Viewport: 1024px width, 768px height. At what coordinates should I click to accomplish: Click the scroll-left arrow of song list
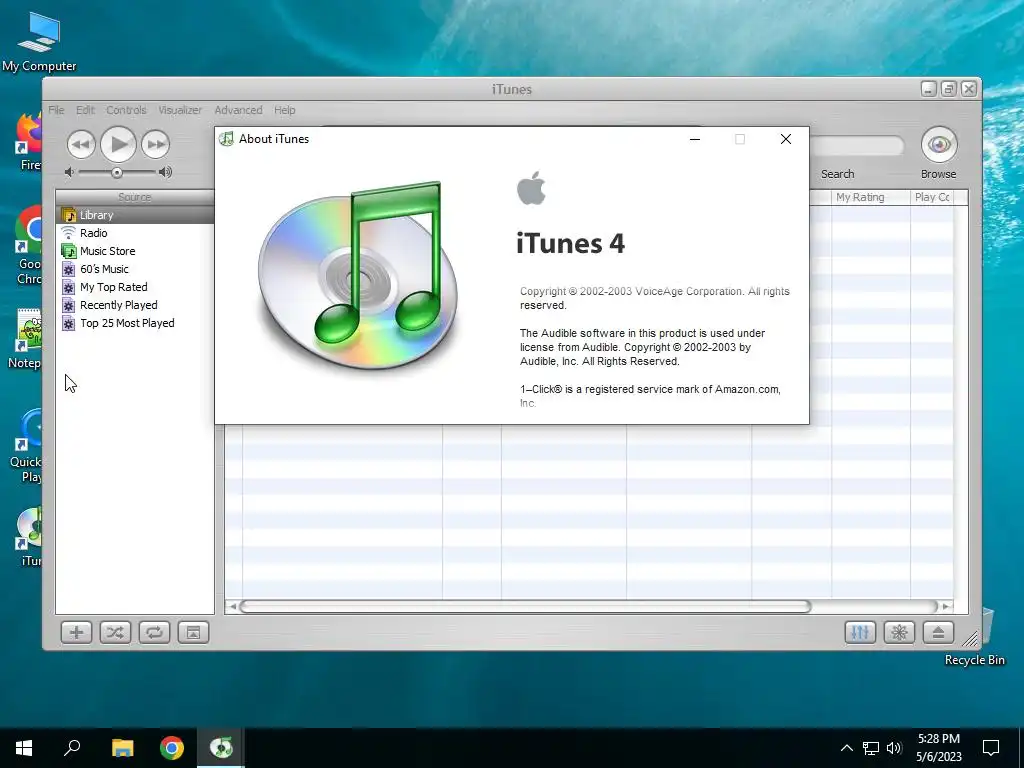pos(232,607)
